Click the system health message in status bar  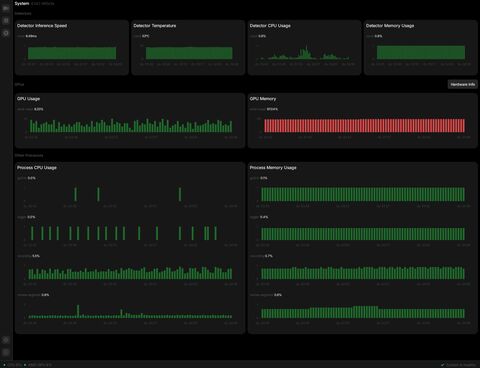pyautogui.click(x=459, y=365)
